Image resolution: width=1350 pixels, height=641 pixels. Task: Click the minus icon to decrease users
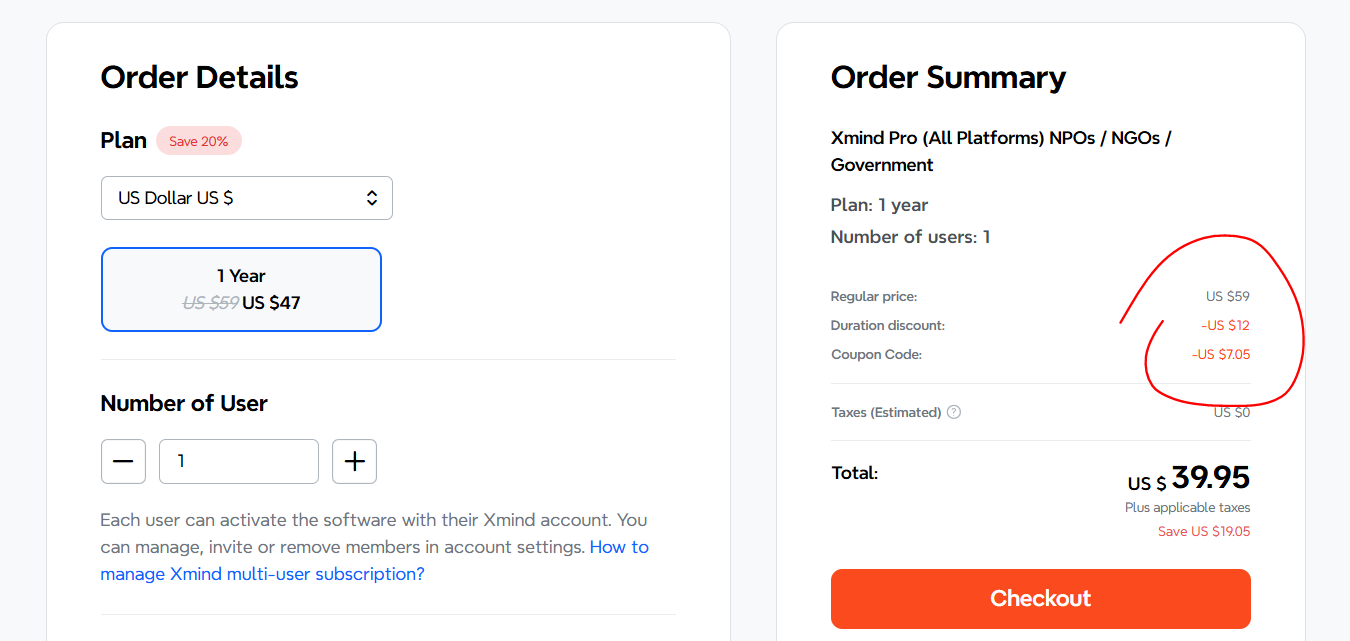(123, 461)
